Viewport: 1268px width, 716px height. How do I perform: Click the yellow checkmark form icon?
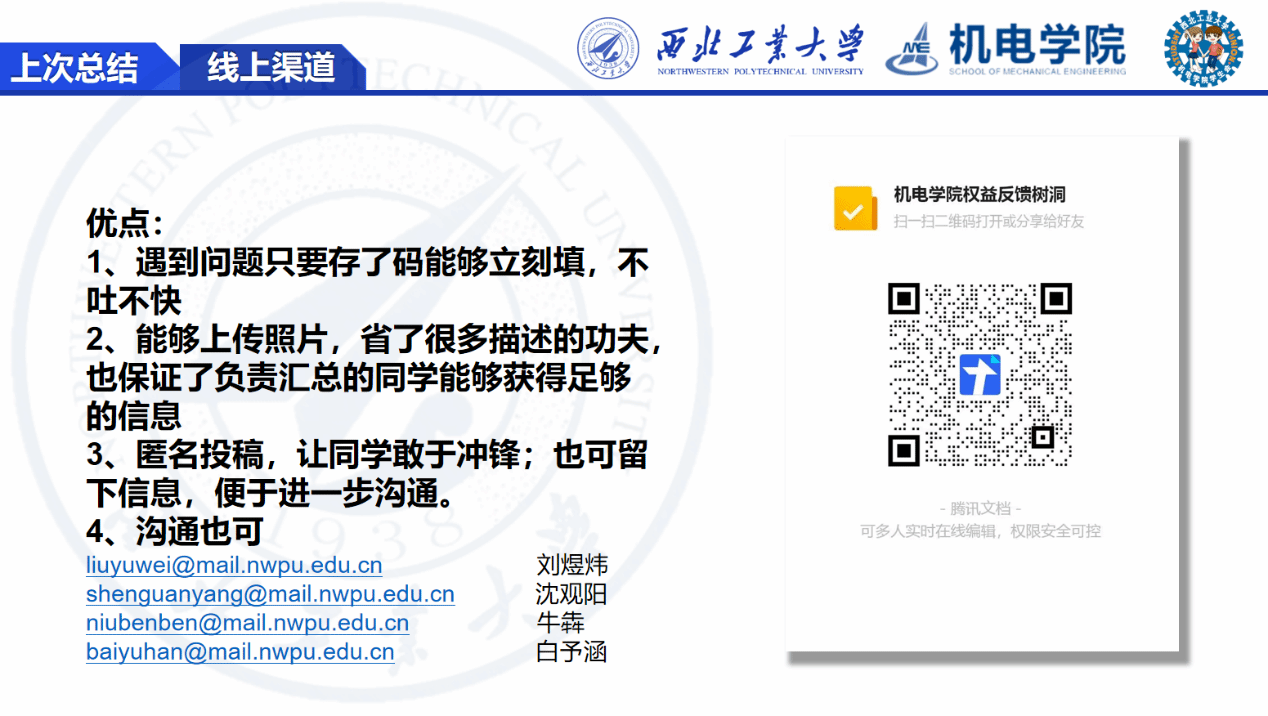point(854,208)
